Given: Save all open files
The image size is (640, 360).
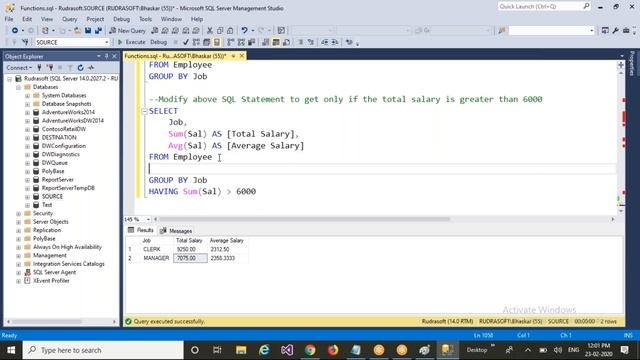Looking at the screenshot, I should point(98,31).
